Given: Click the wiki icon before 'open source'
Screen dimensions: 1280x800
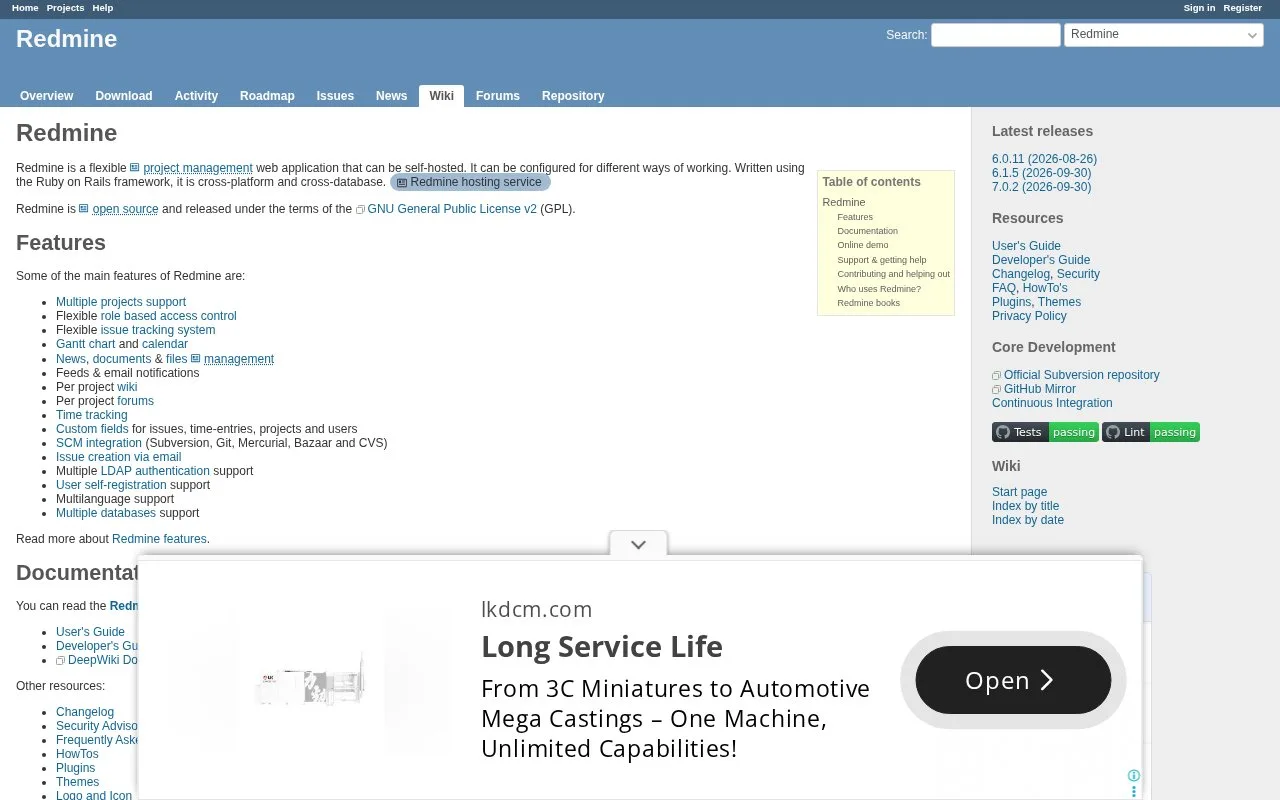Looking at the screenshot, I should 84,209.
